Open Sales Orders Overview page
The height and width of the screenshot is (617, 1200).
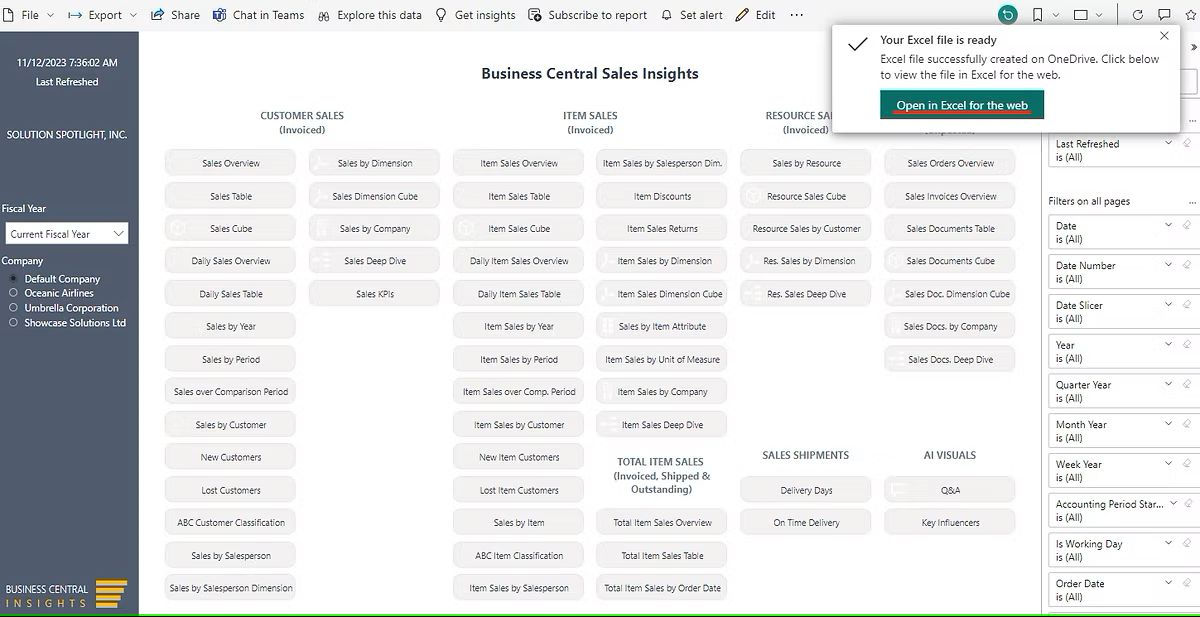[x=950, y=163]
